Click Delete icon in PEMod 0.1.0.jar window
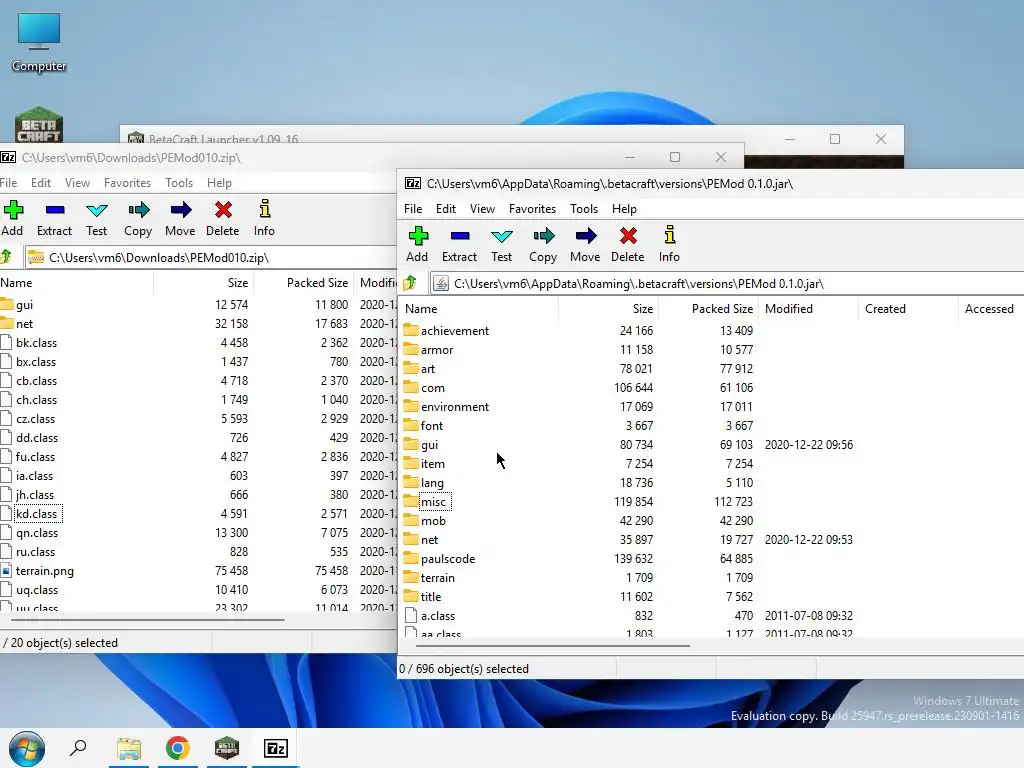 (x=628, y=235)
